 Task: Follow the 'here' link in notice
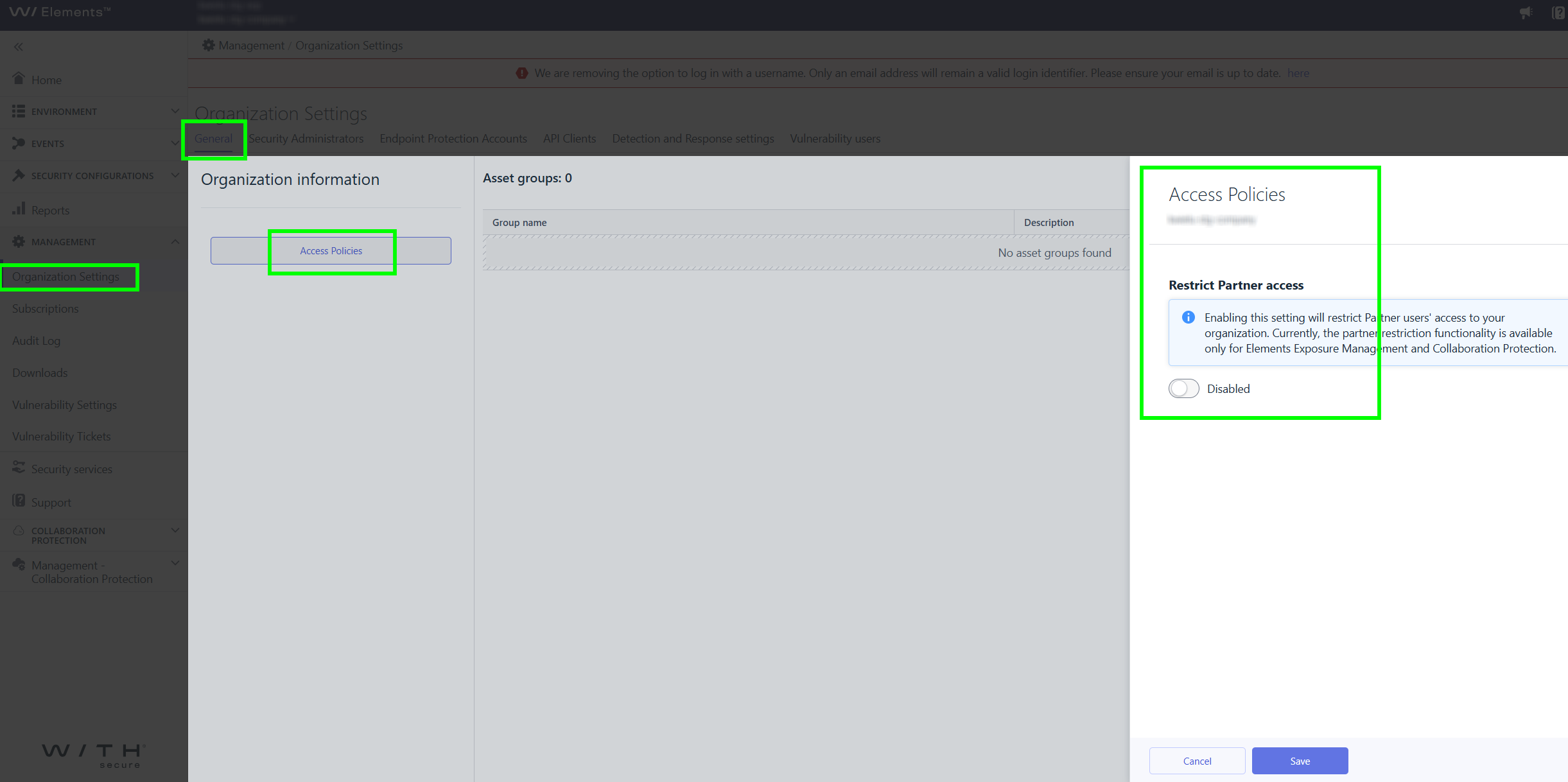point(1298,73)
